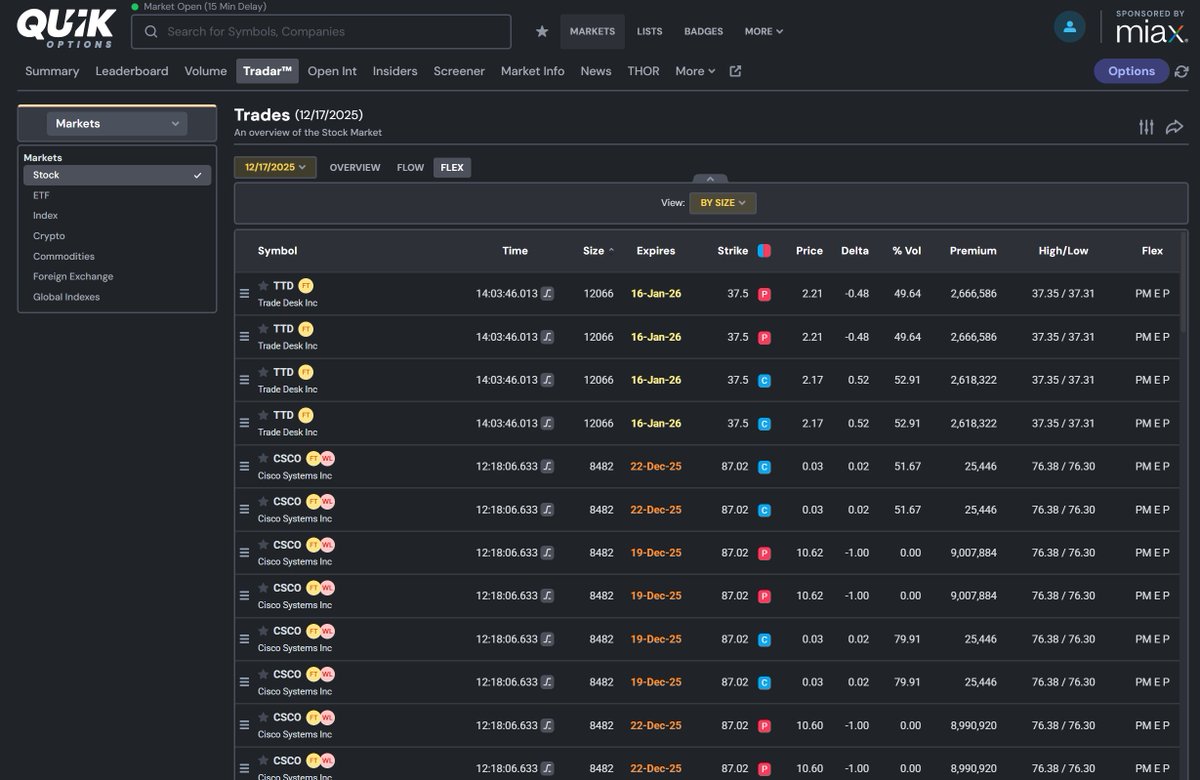Toggle sort on the Size column header
Screen dimensions: 1200x780
click(x=598, y=251)
